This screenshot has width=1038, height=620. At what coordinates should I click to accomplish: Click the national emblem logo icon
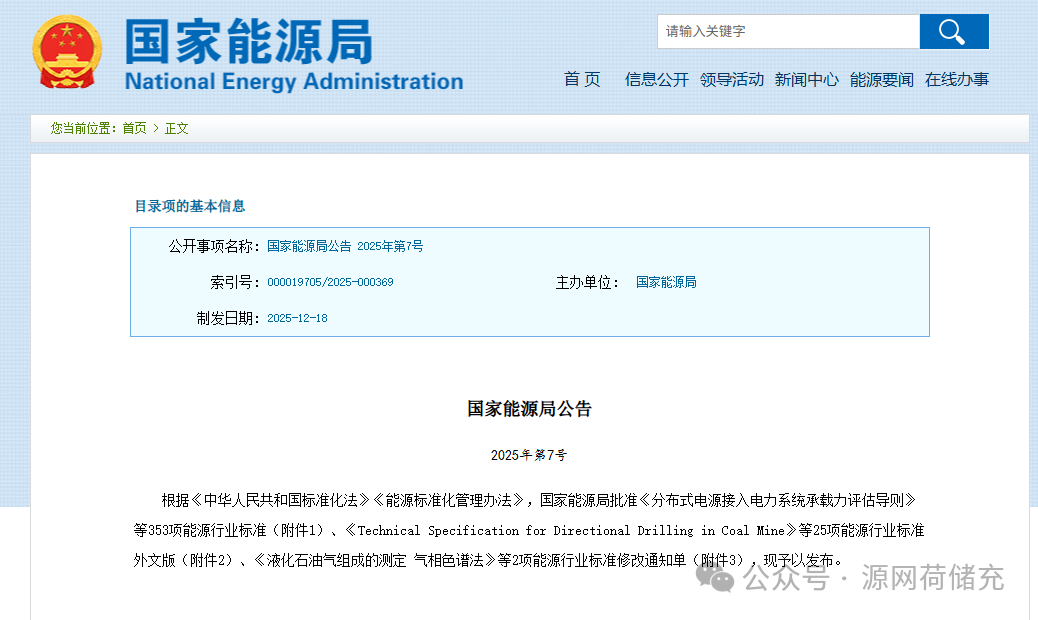point(66,50)
